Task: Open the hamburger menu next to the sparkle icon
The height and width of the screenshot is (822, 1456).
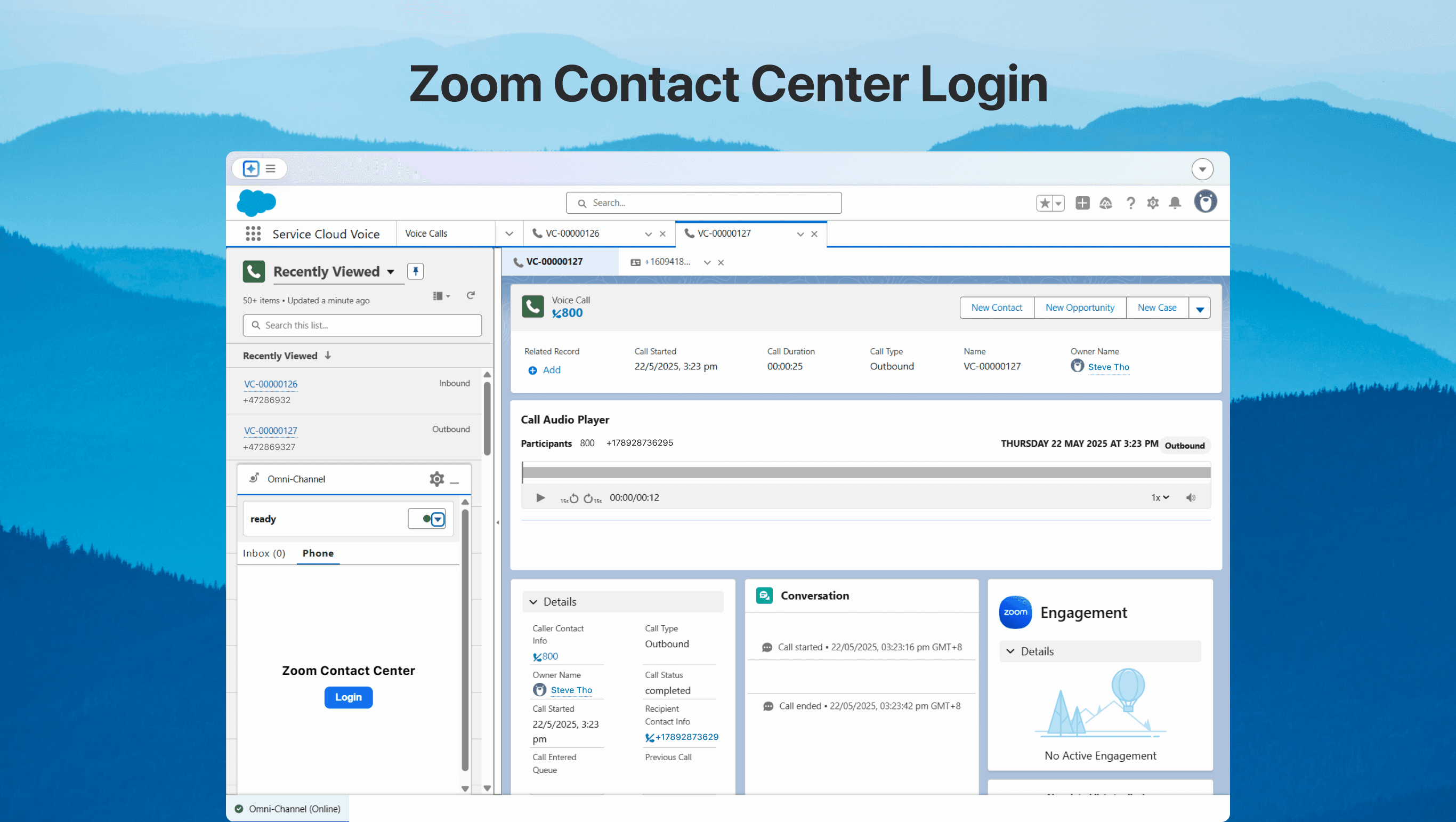Action: (x=271, y=168)
